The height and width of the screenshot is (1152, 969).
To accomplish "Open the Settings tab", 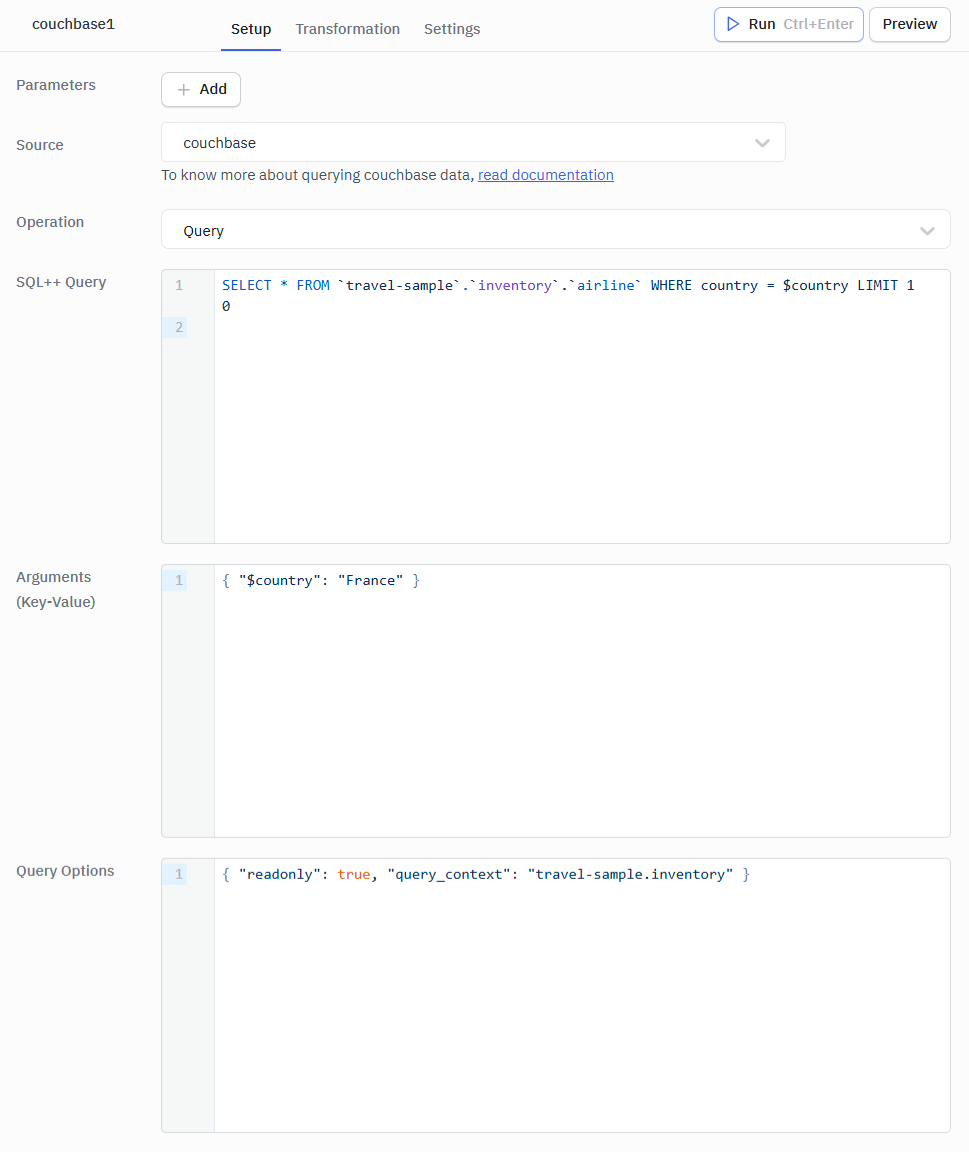I will point(451,29).
